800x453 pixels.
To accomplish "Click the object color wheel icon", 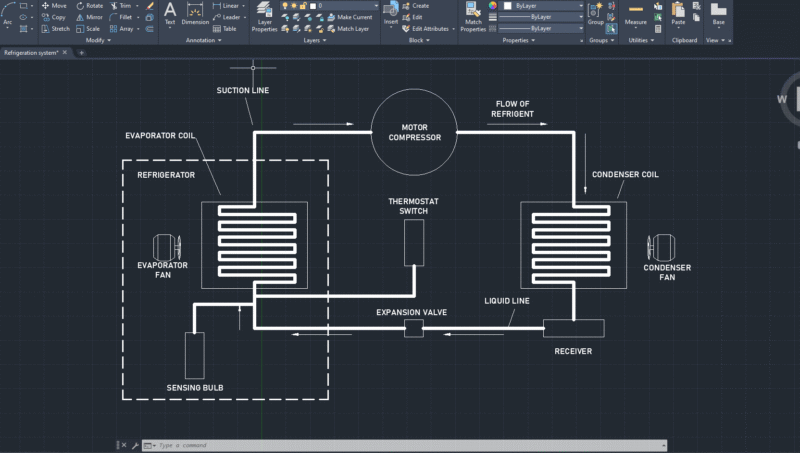I will (492, 6).
